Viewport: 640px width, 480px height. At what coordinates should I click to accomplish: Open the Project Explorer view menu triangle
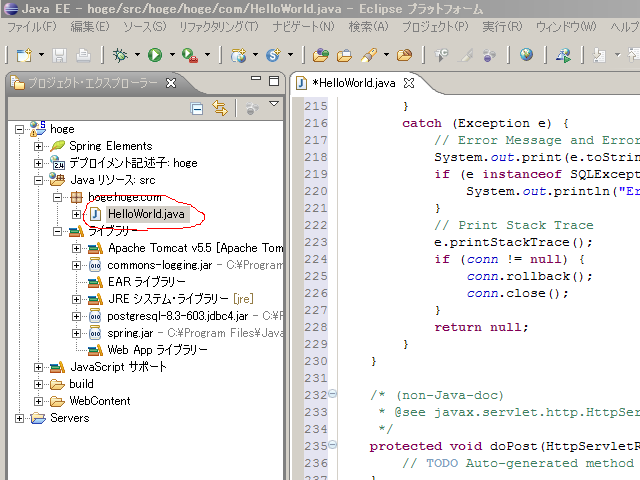click(274, 105)
